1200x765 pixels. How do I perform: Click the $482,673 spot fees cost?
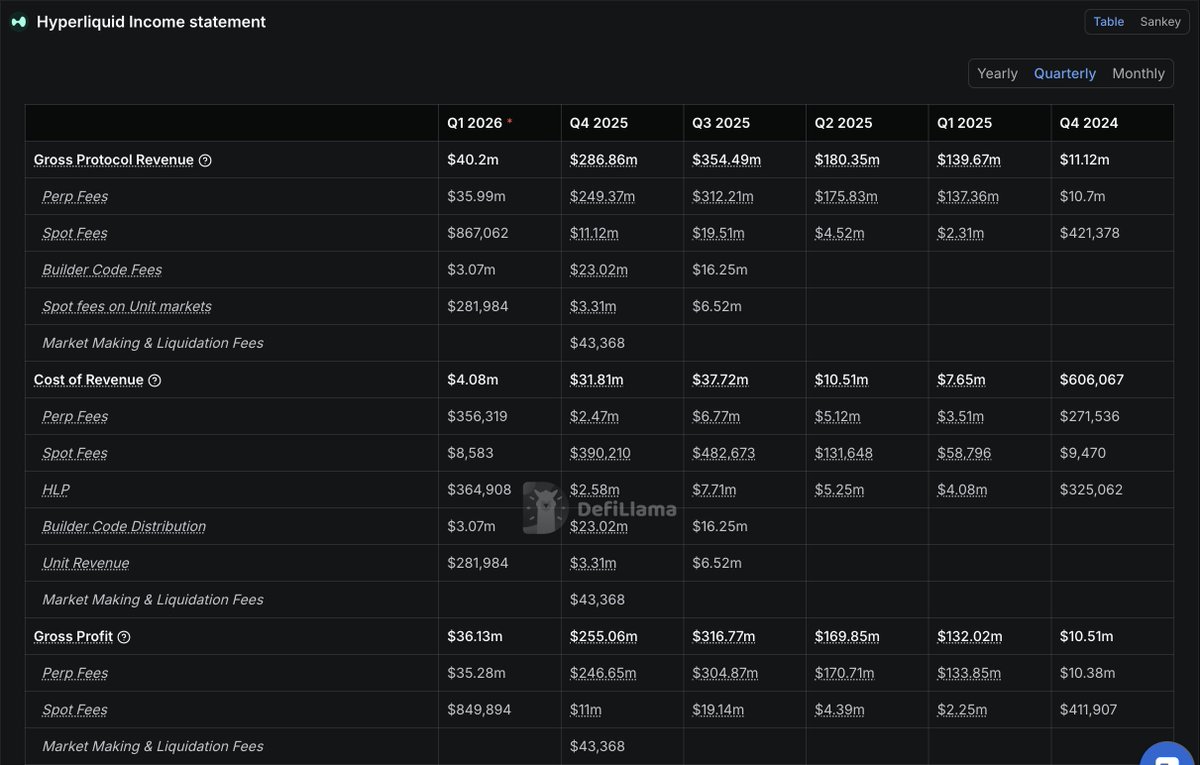point(724,453)
